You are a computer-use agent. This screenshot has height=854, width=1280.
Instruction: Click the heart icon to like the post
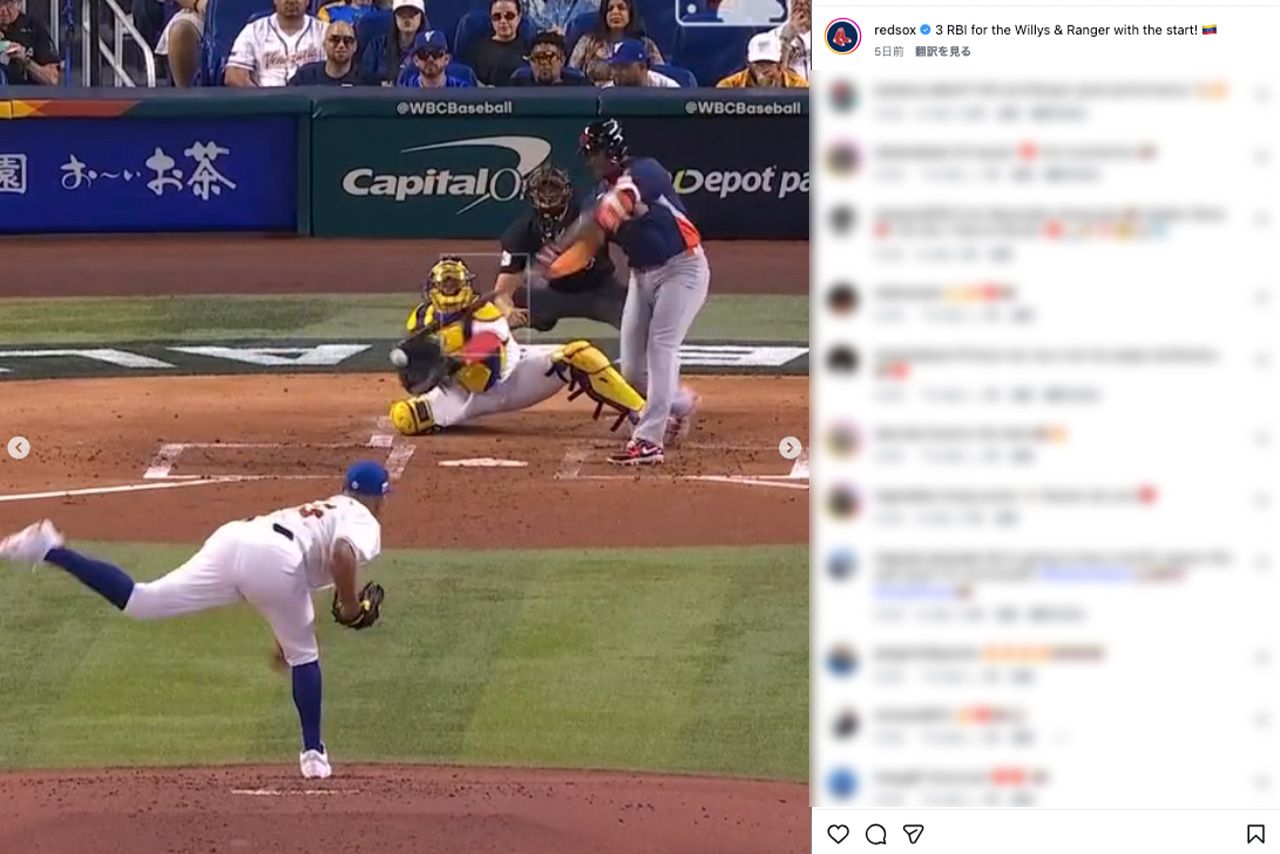838,834
